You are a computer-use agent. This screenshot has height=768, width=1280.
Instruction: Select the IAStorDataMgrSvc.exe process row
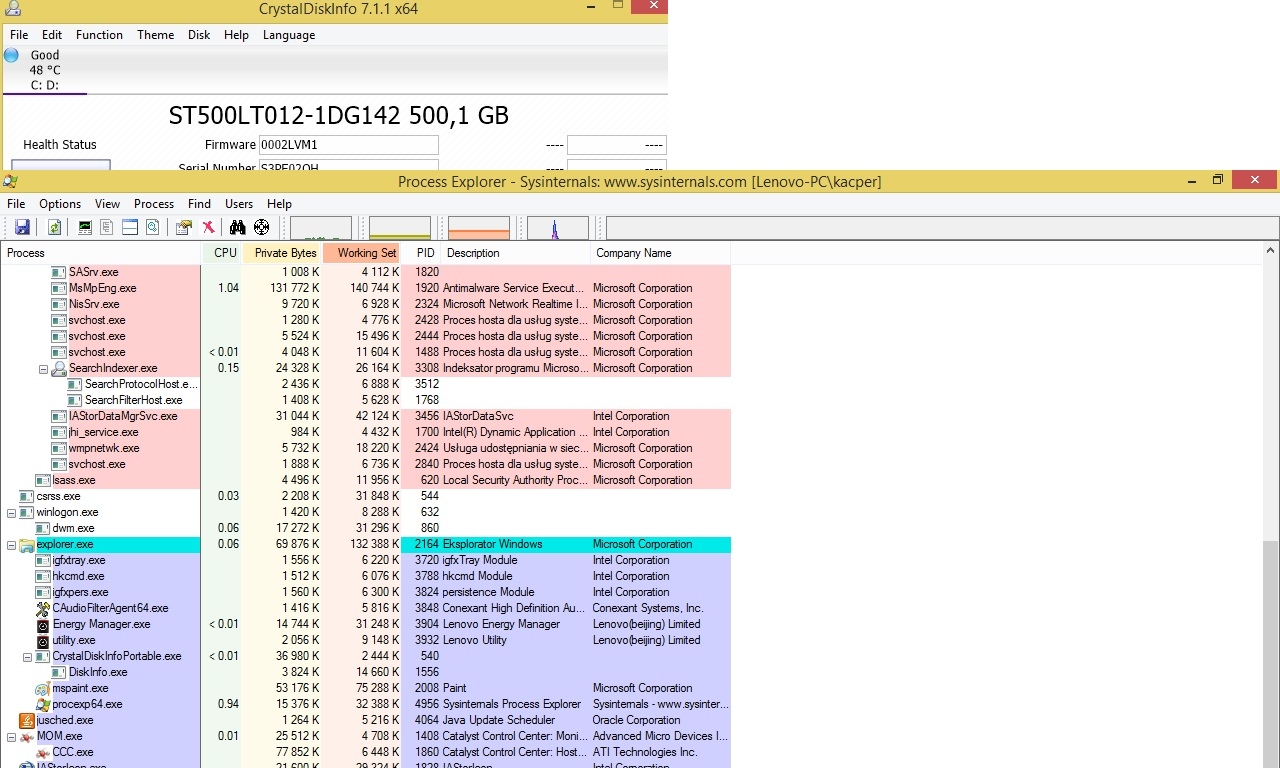[x=366, y=416]
